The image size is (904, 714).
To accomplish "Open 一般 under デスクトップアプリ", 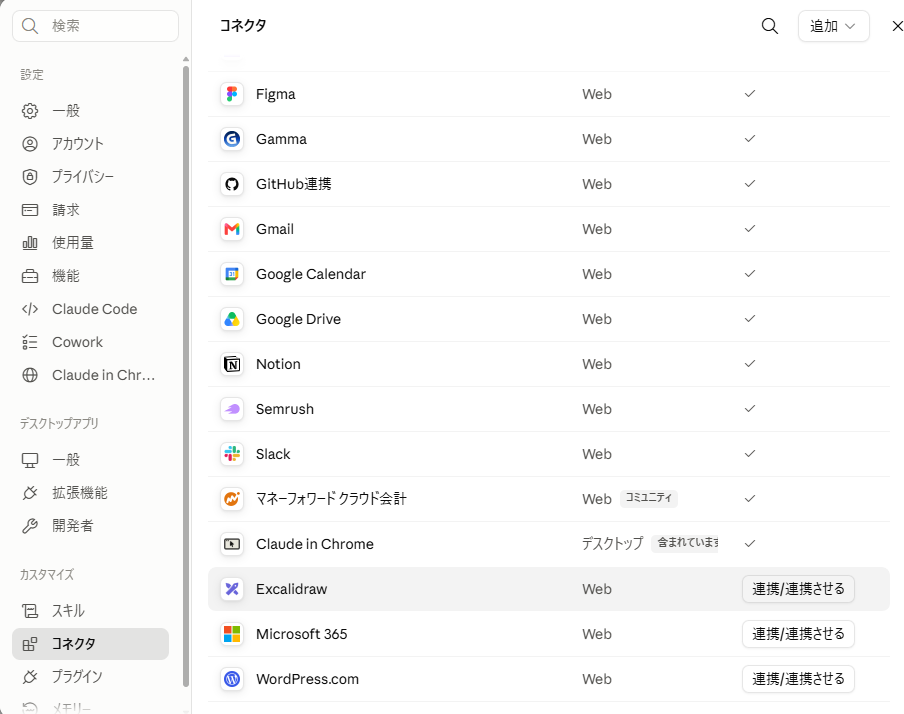I will [x=91, y=460].
